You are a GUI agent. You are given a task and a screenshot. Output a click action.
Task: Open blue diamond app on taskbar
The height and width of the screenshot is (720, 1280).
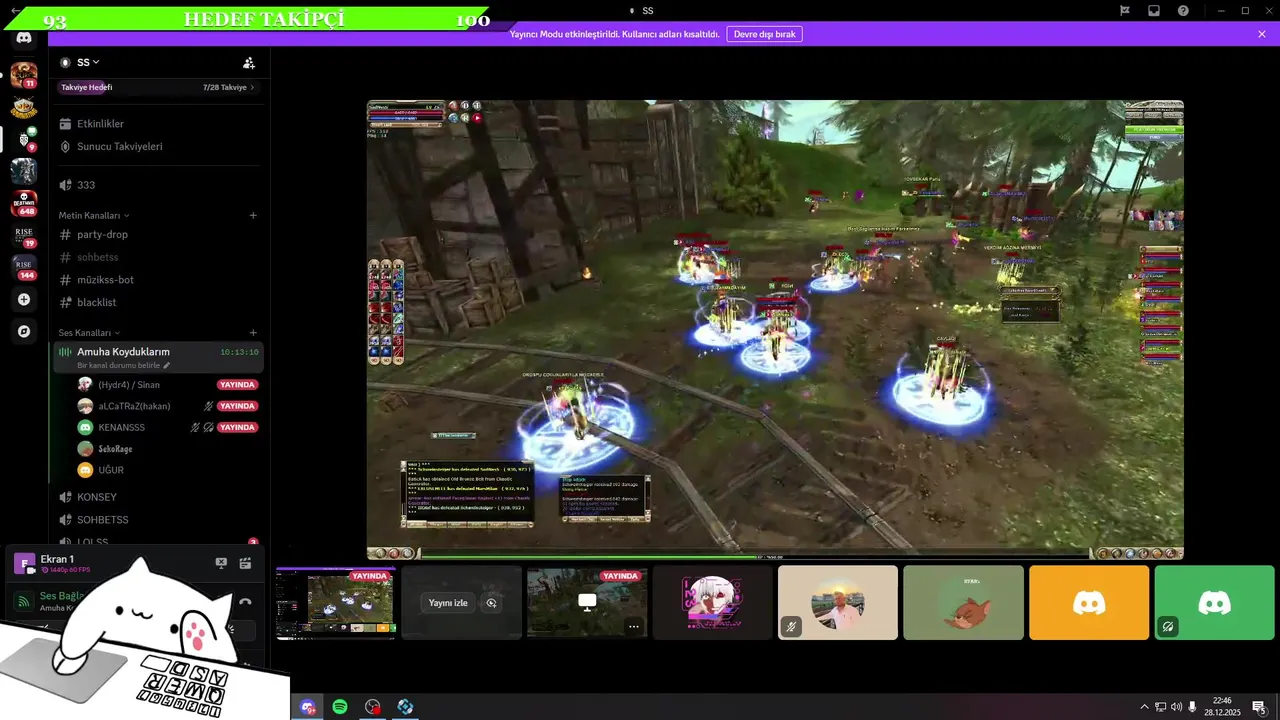point(405,707)
